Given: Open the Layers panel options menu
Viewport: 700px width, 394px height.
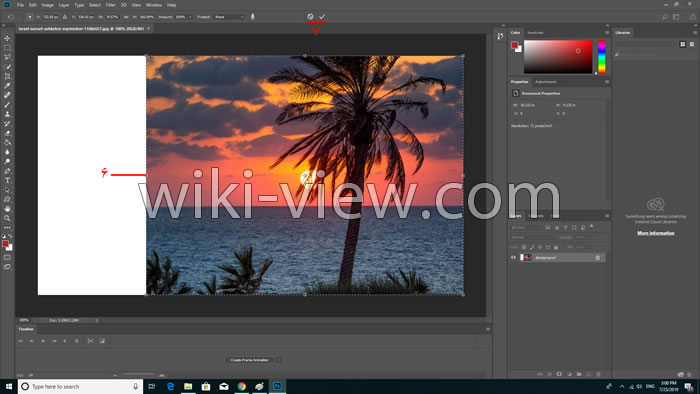Looking at the screenshot, I should 607,216.
